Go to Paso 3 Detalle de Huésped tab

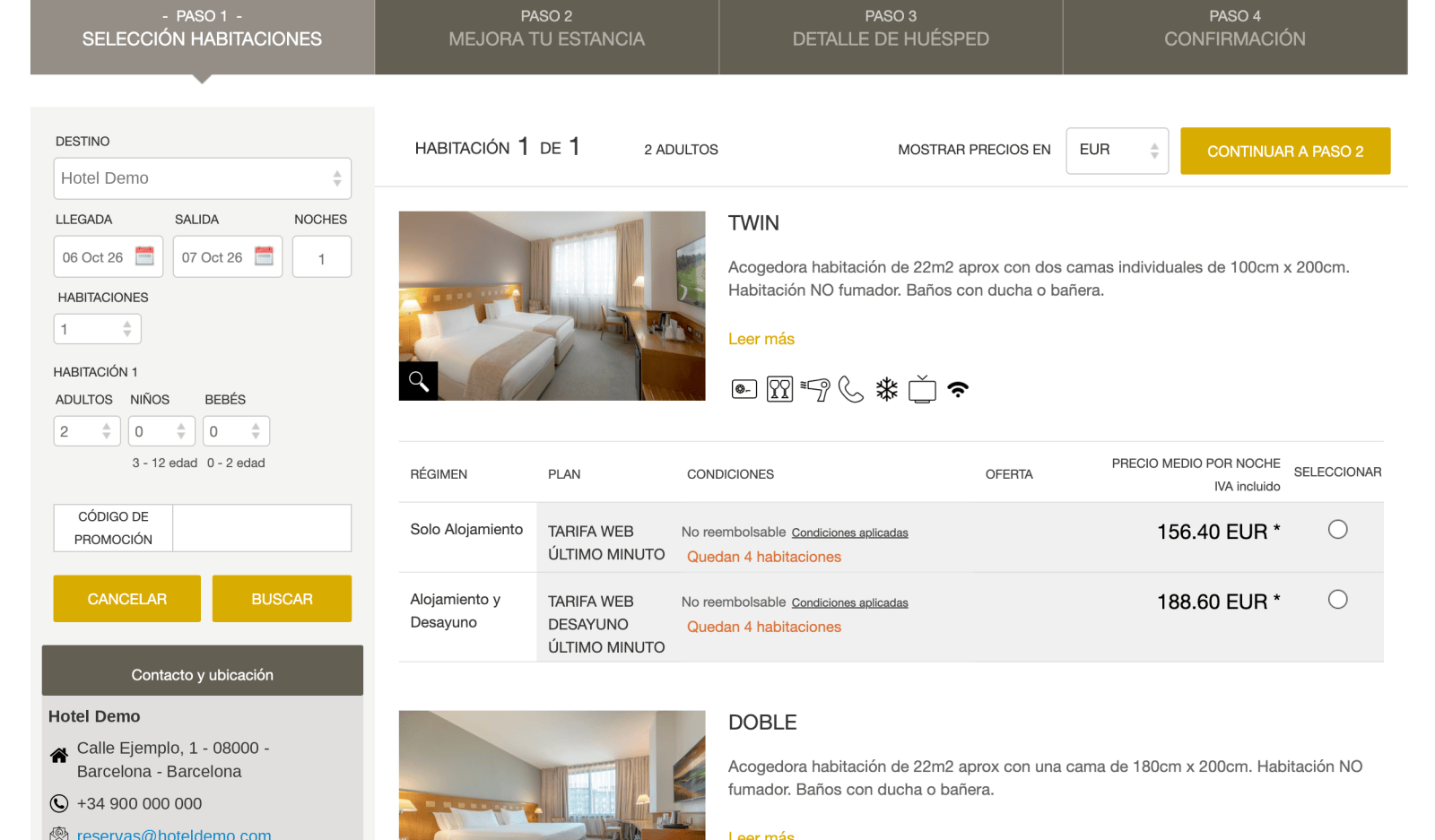click(891, 37)
